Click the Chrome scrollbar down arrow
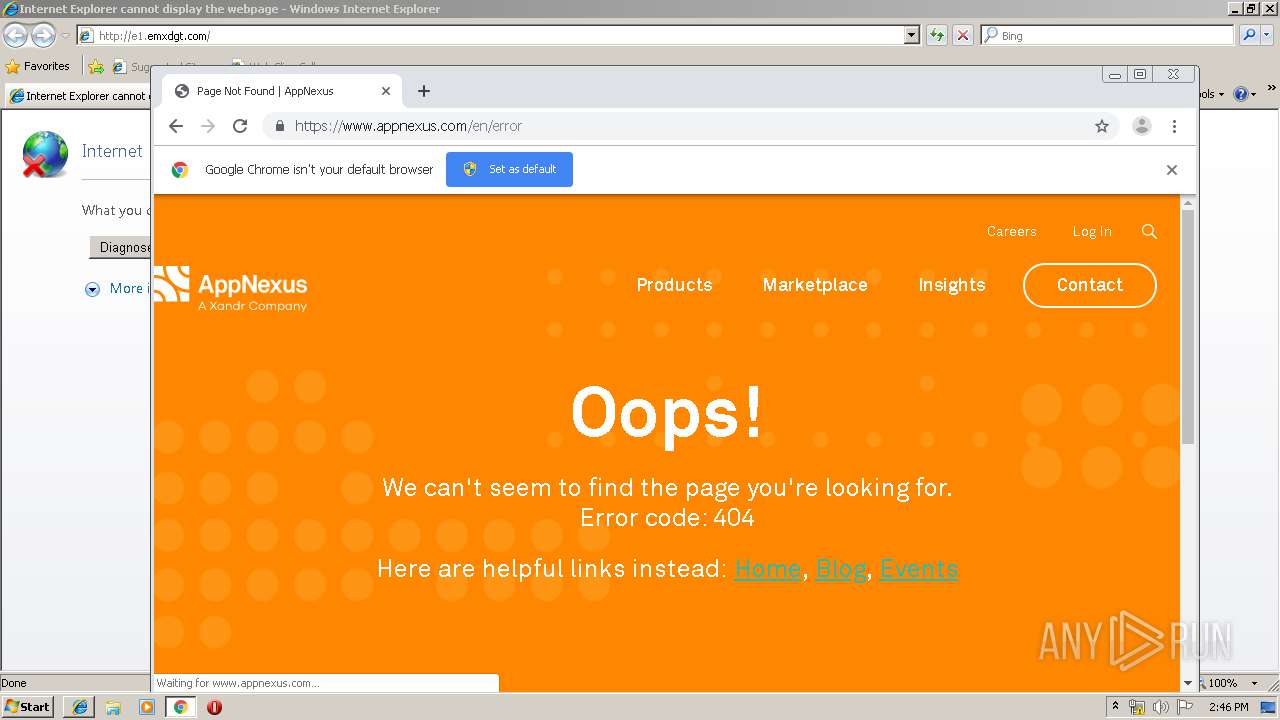This screenshot has width=1280, height=720. [x=1188, y=683]
